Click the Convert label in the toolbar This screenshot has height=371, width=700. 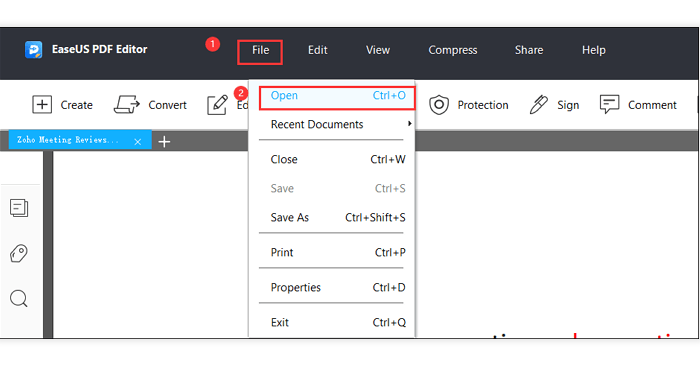pos(167,105)
